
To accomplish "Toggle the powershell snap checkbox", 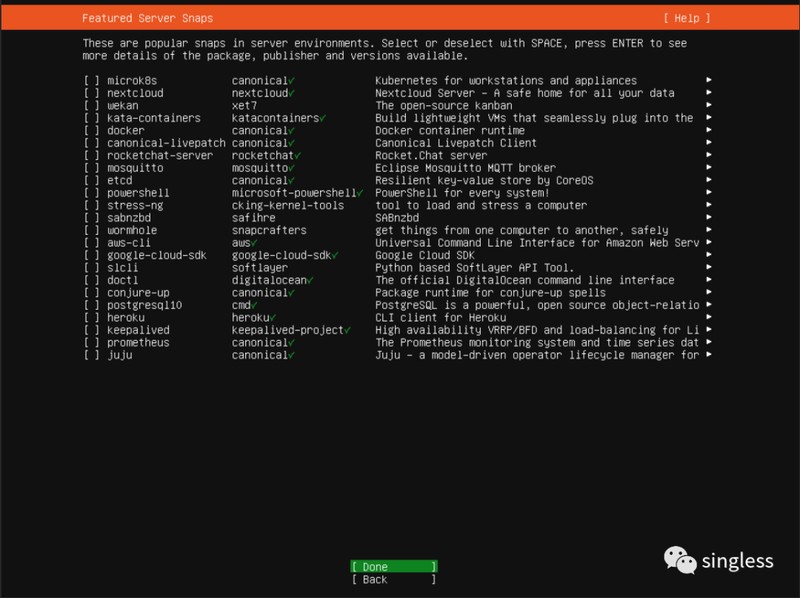I will pos(92,193).
